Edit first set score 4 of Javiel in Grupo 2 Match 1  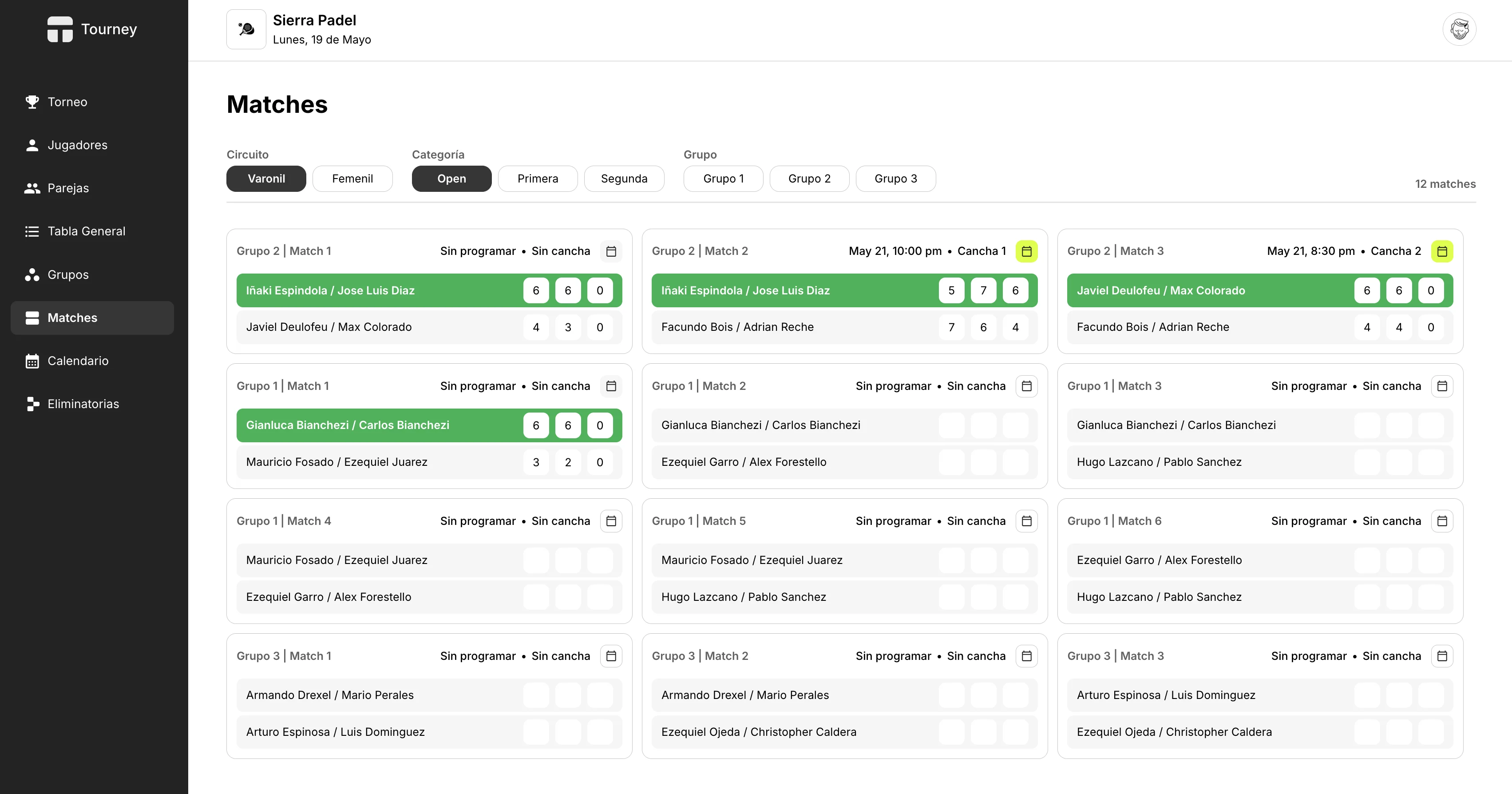click(536, 327)
